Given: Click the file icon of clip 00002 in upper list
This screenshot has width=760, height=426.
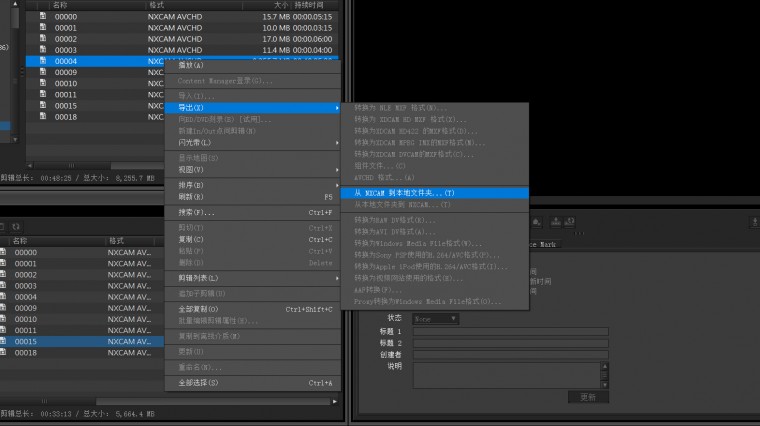Looking at the screenshot, I should pos(43,38).
